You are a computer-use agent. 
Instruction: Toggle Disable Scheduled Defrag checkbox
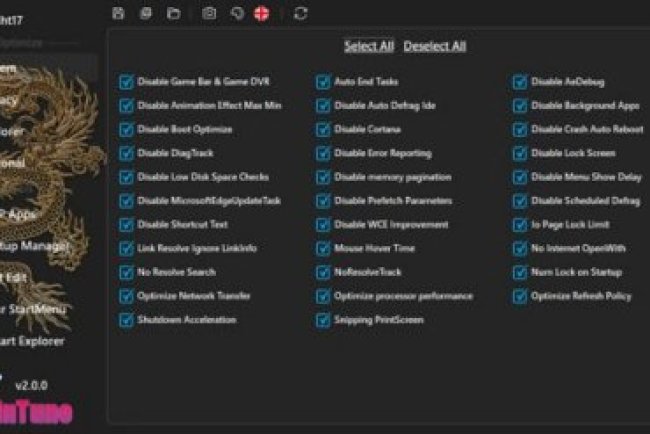[x=520, y=201]
